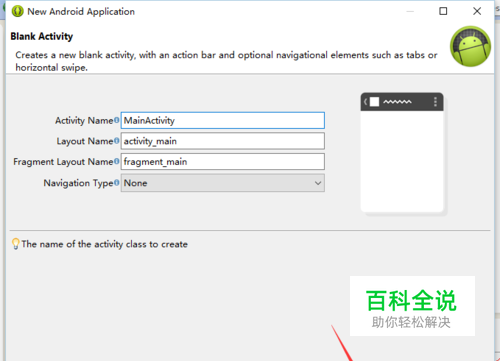Click the Activity Name input field
The height and width of the screenshot is (361, 500).
pos(223,120)
